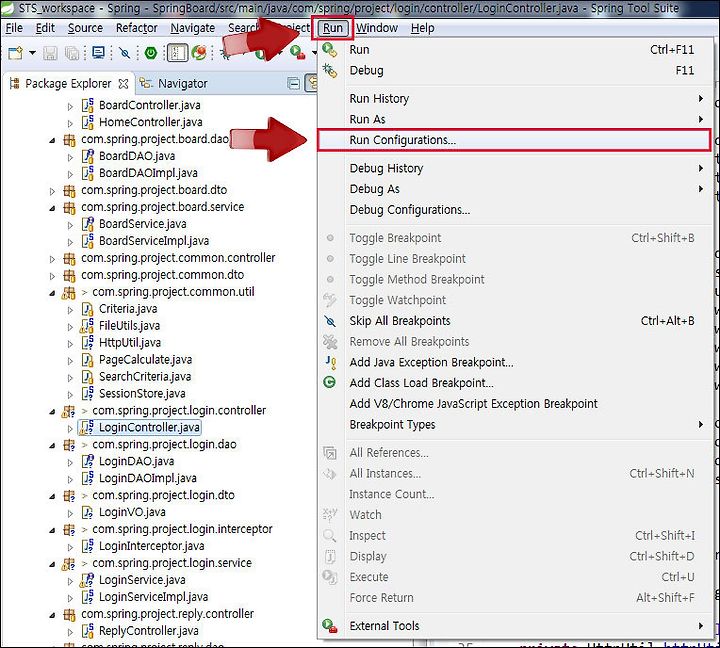Open the Breakpoint Types submenu
The width and height of the screenshot is (720, 648).
[x=515, y=424]
